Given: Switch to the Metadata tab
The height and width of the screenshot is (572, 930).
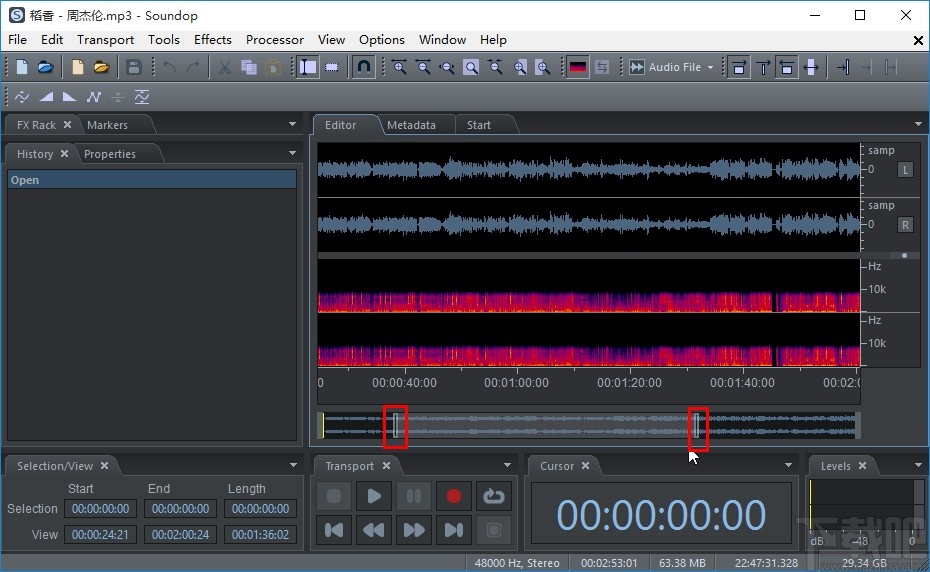Looking at the screenshot, I should coord(411,125).
